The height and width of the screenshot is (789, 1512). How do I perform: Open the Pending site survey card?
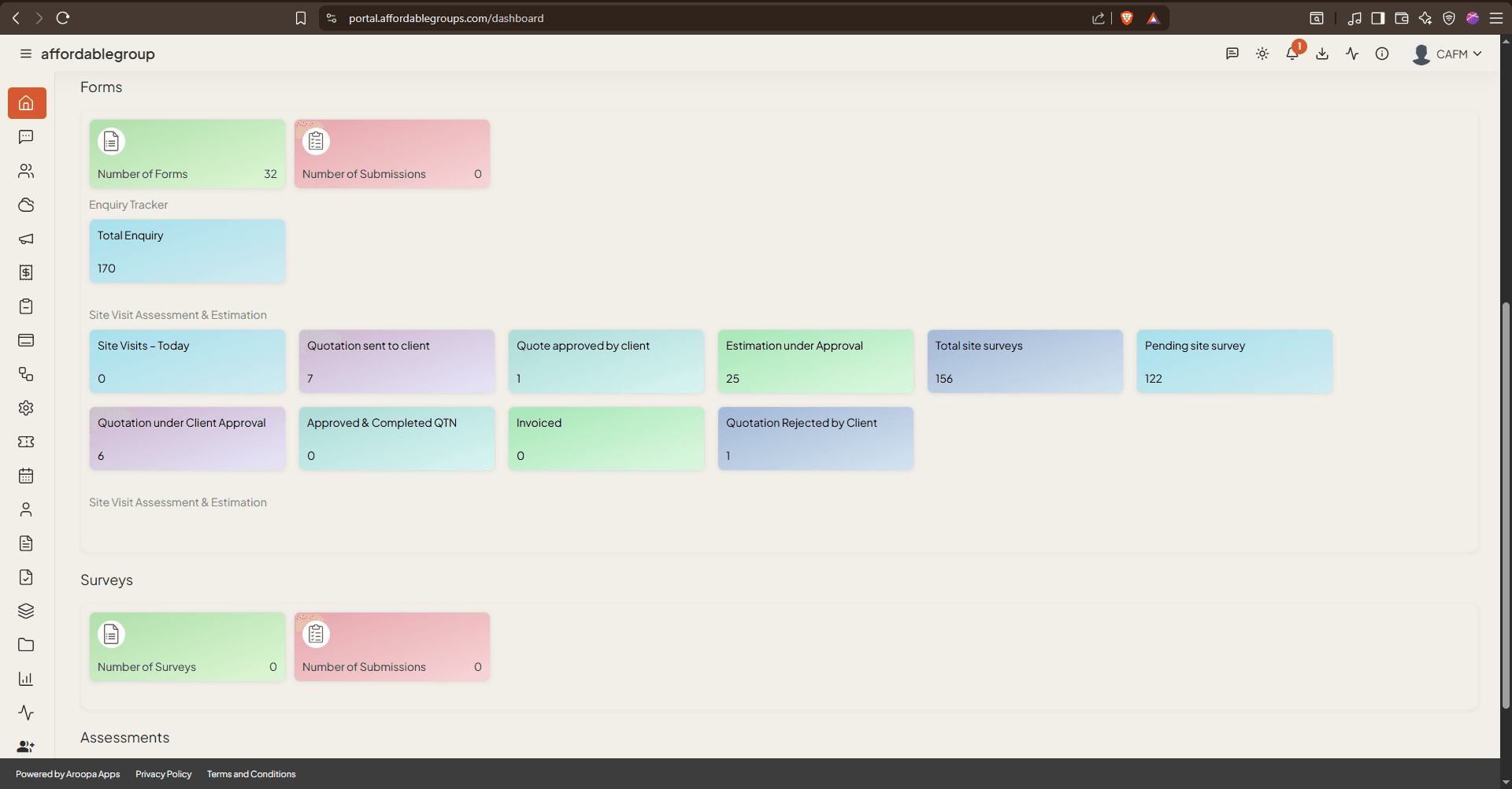1235,361
